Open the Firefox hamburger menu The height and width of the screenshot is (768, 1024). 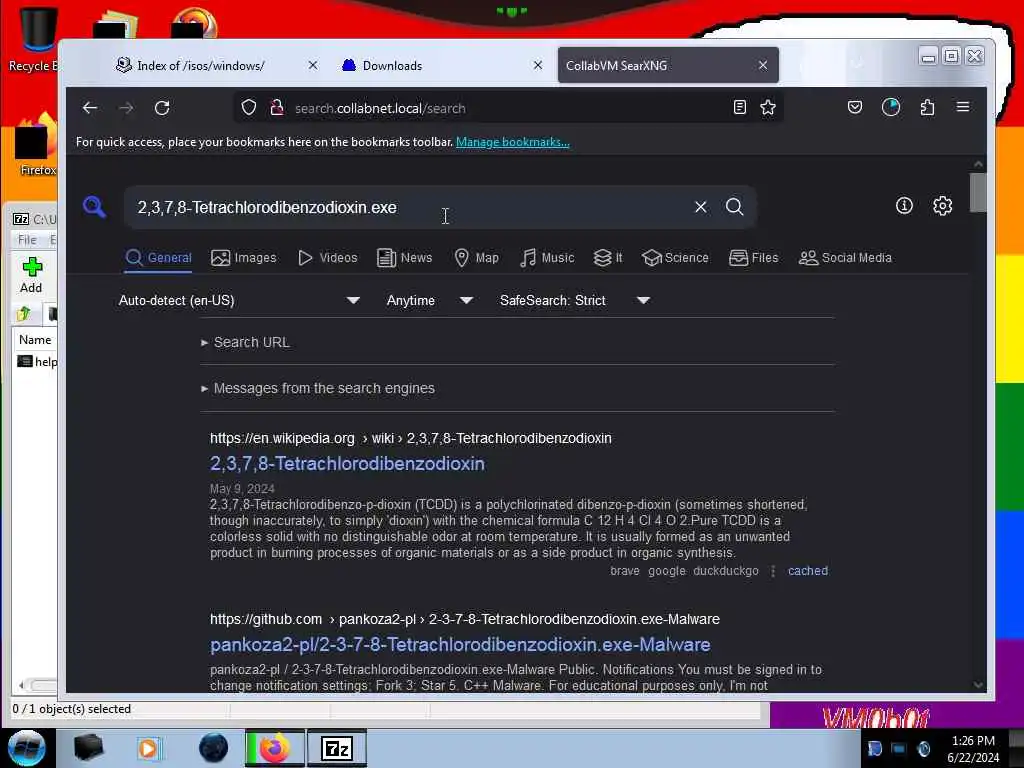963,107
